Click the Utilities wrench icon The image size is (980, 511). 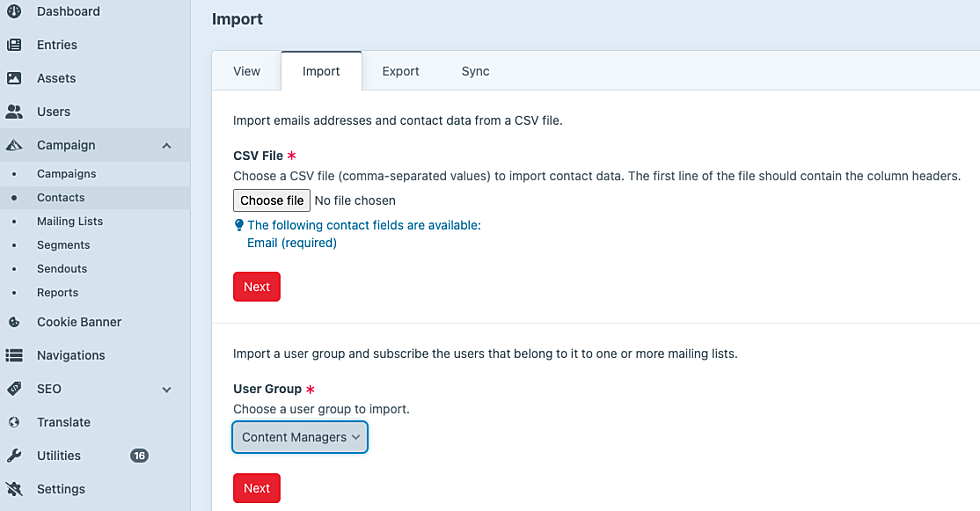pos(14,455)
